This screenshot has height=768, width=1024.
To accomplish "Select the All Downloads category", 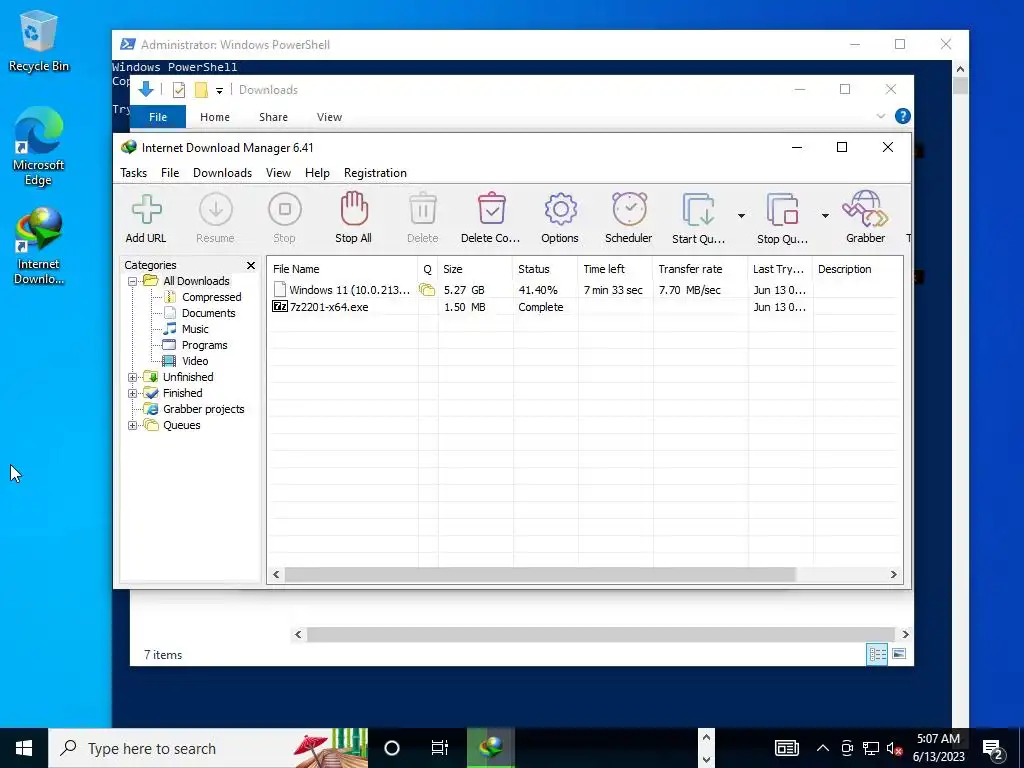I will tap(196, 281).
